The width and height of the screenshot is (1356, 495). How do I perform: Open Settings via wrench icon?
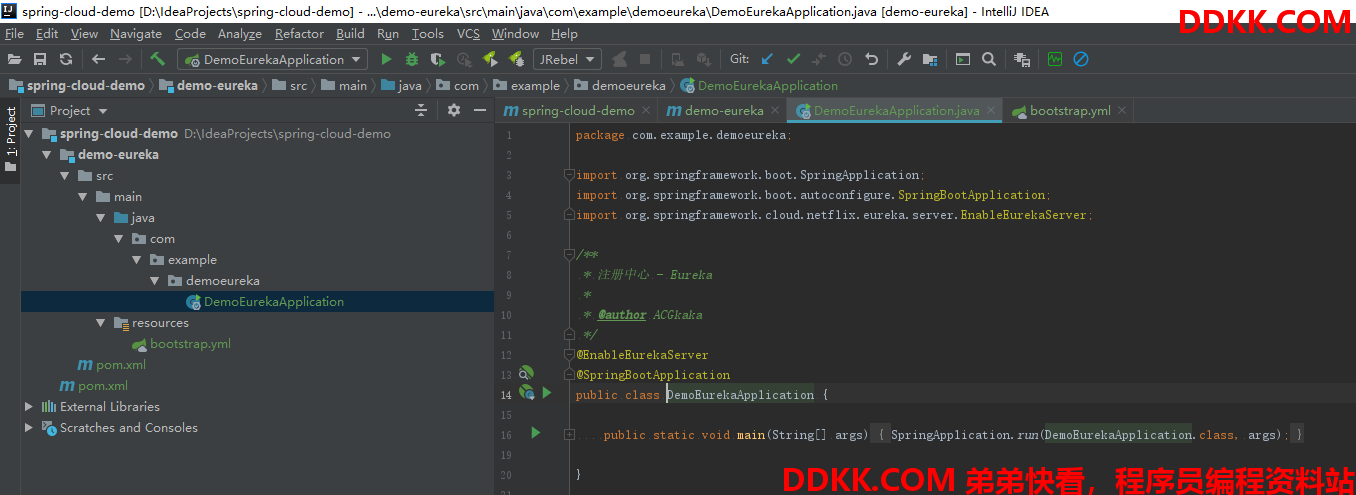coord(904,60)
